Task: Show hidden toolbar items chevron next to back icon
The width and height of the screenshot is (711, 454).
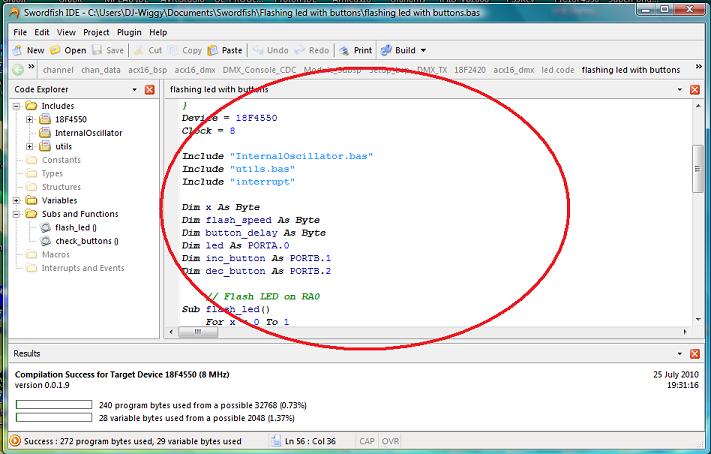Action: (x=31, y=67)
